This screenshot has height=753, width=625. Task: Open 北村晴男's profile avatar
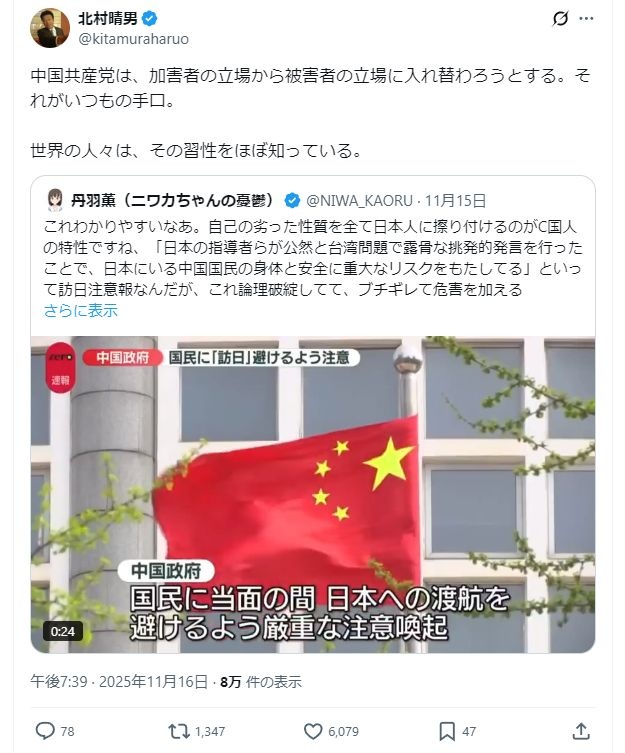click(50, 28)
